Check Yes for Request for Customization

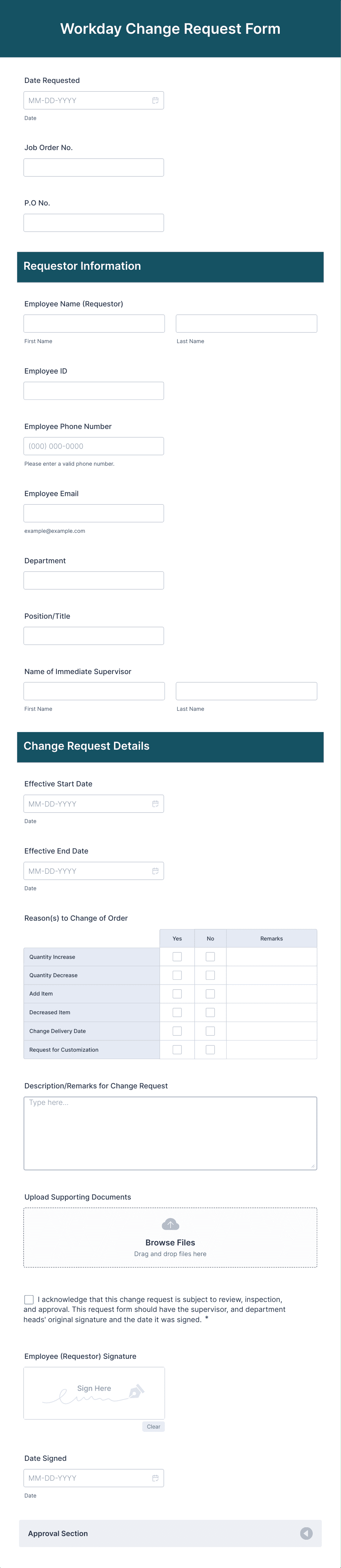pos(177,1049)
